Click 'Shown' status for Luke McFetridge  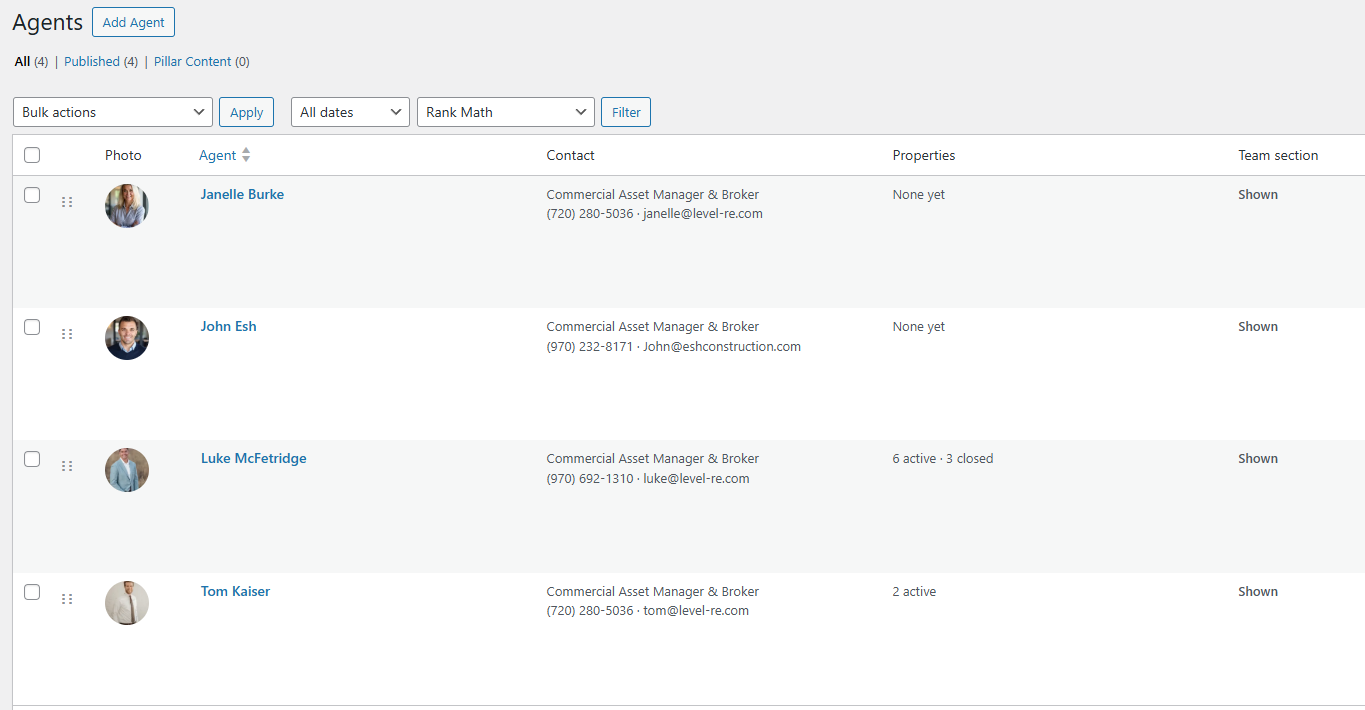click(x=1258, y=459)
